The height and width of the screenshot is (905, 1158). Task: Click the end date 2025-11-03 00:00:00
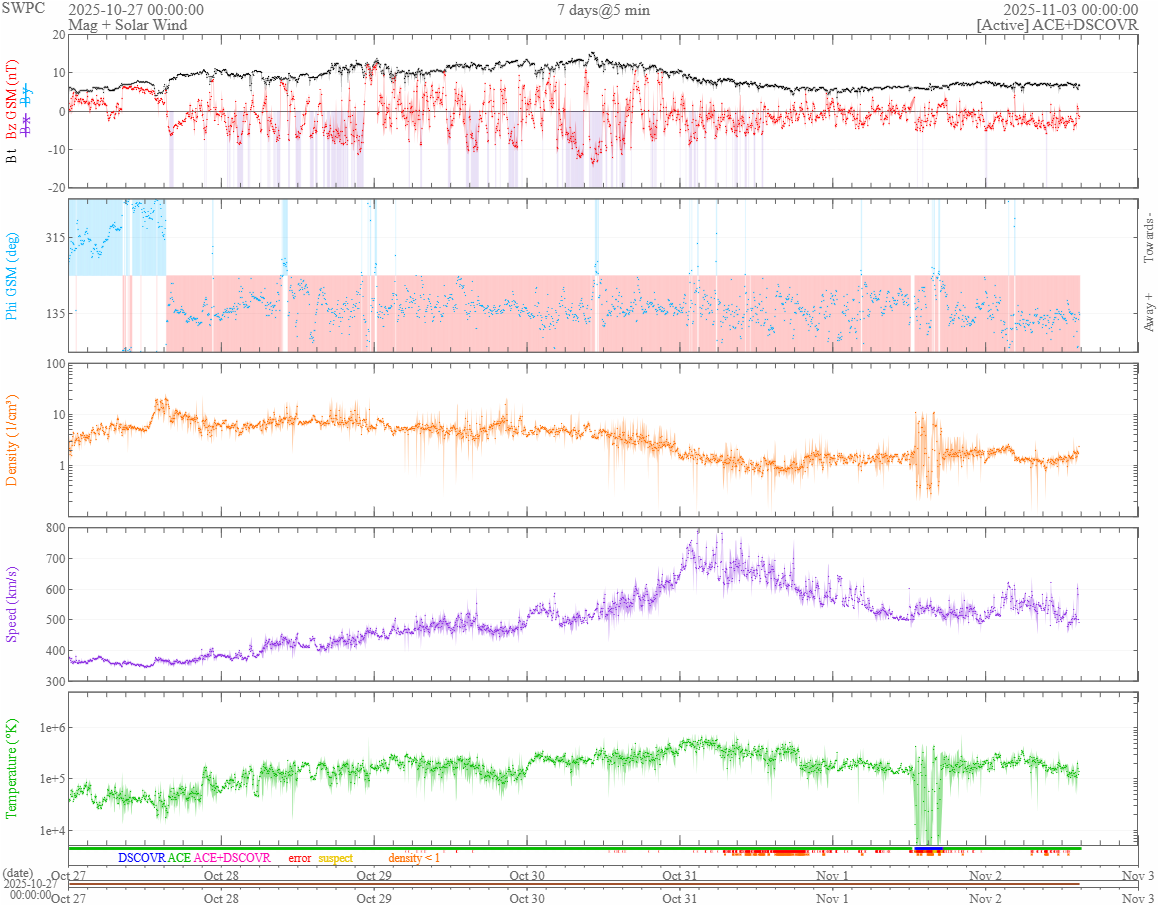click(x=1070, y=10)
